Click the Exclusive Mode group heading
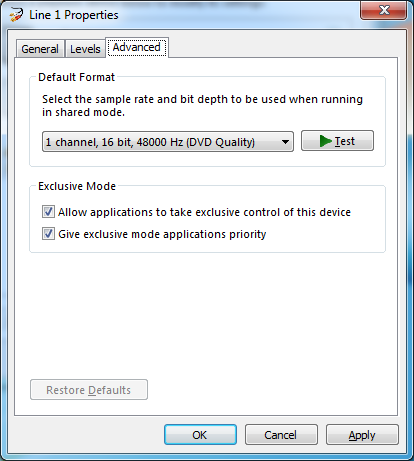 (x=77, y=186)
